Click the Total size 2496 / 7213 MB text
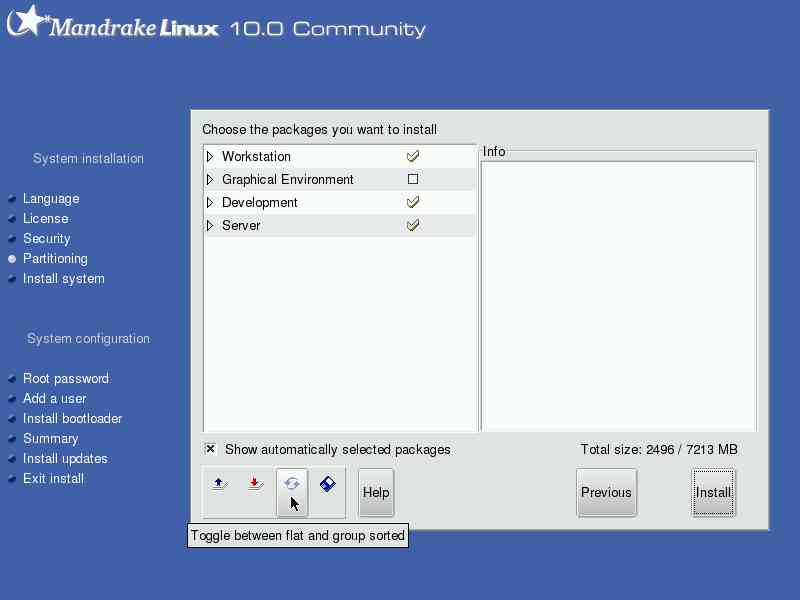800x600 pixels. 659,449
